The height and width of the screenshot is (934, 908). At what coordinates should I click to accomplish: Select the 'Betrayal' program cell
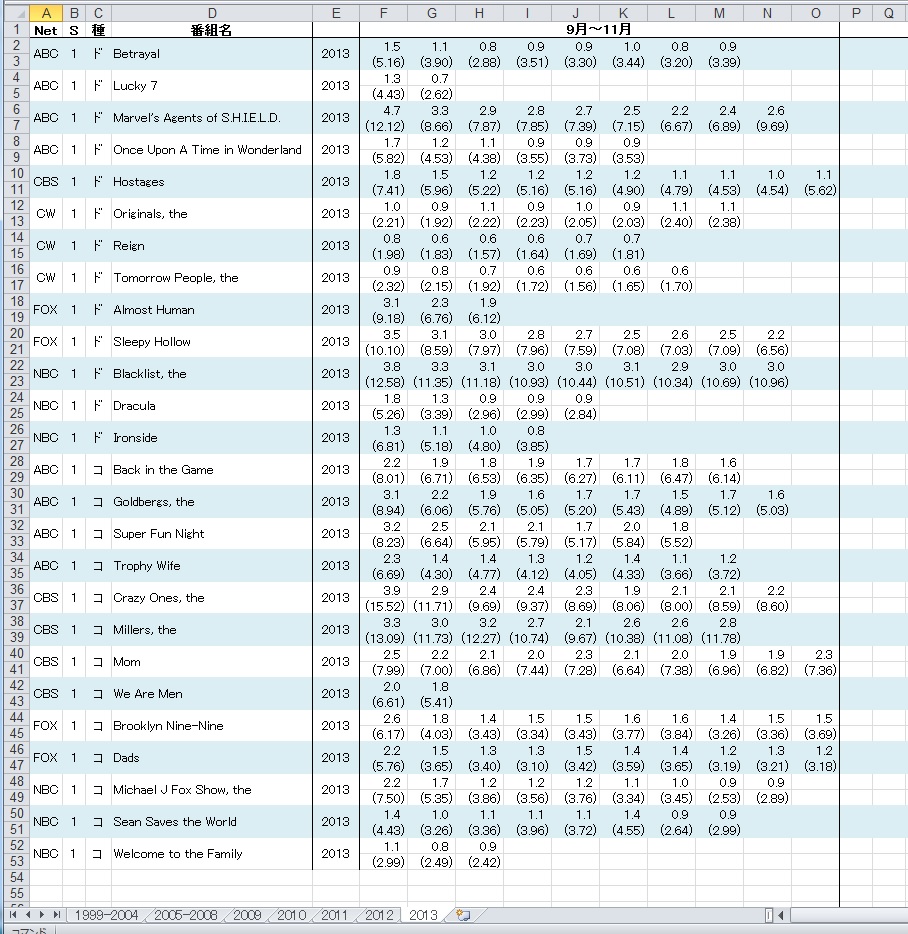[212, 54]
